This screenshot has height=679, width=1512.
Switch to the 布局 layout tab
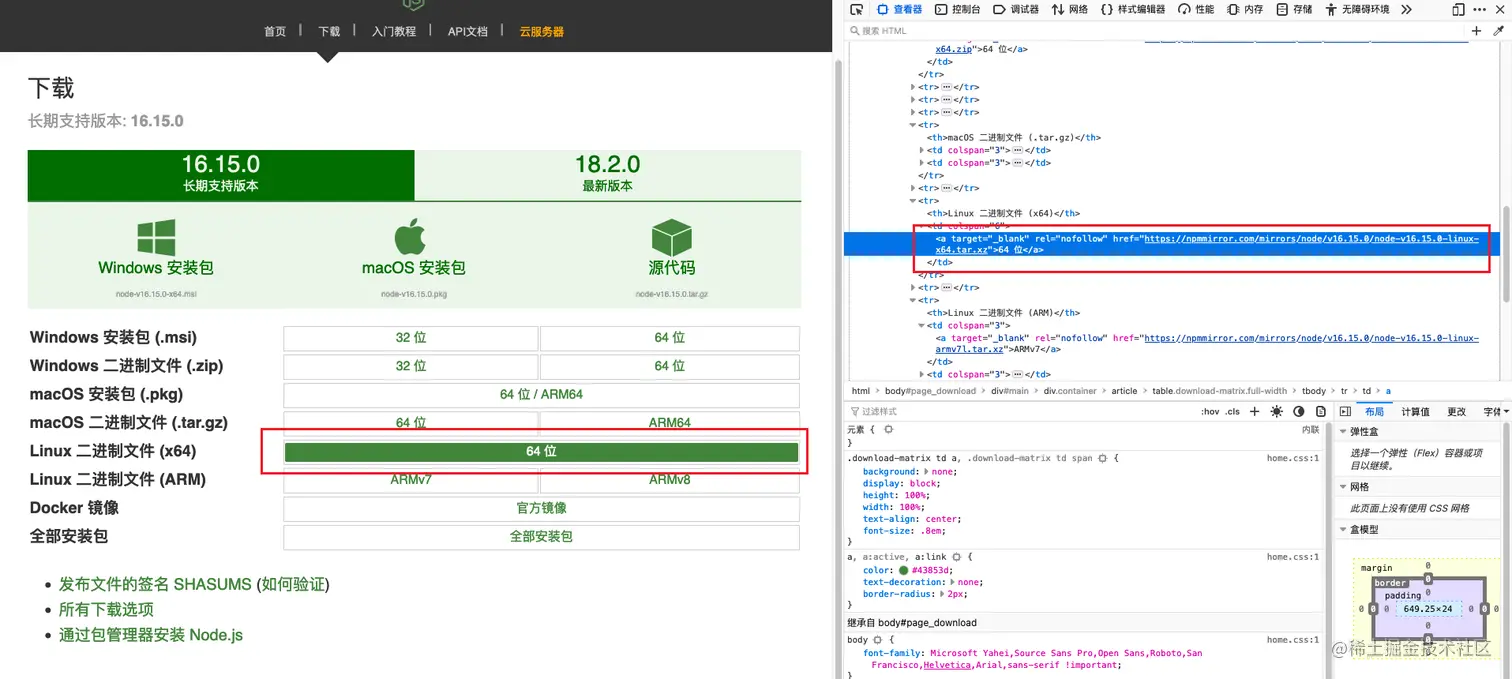pyautogui.click(x=1374, y=411)
